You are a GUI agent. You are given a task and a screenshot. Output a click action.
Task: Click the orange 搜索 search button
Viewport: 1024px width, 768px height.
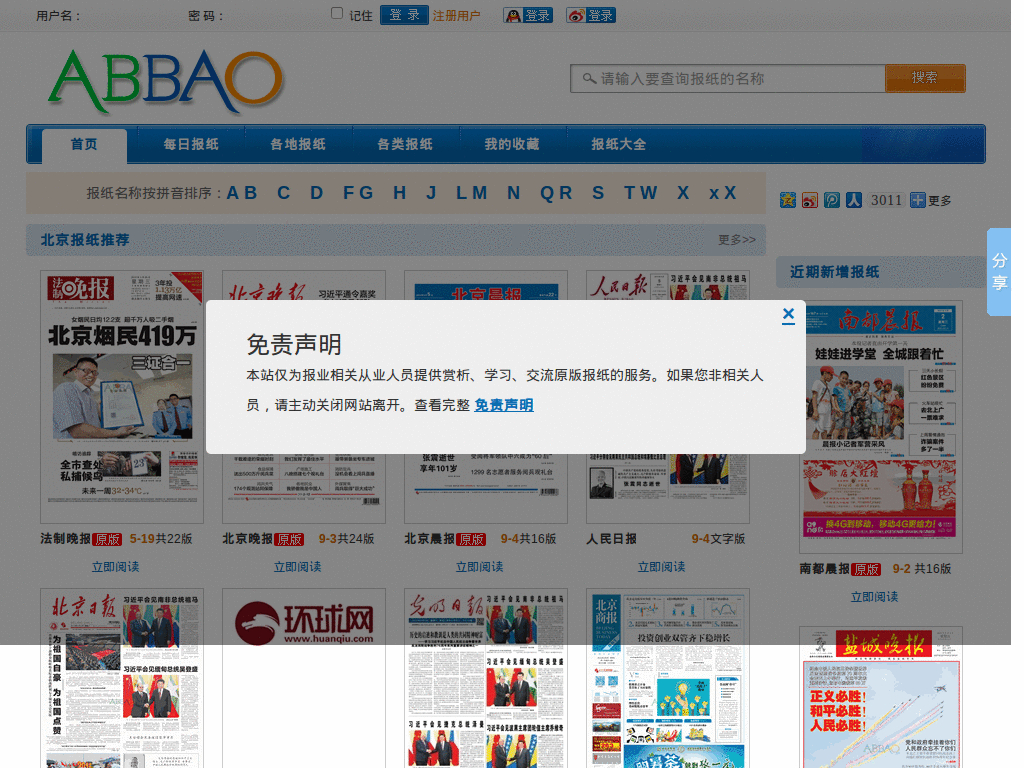point(925,78)
